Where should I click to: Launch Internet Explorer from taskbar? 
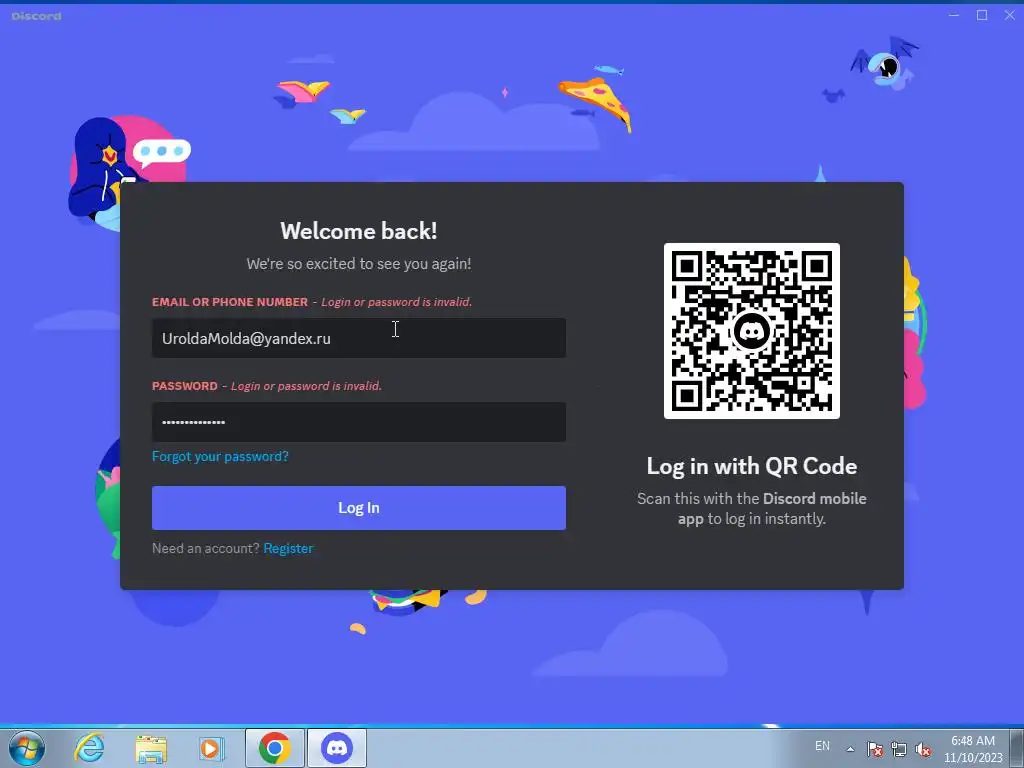tap(89, 748)
